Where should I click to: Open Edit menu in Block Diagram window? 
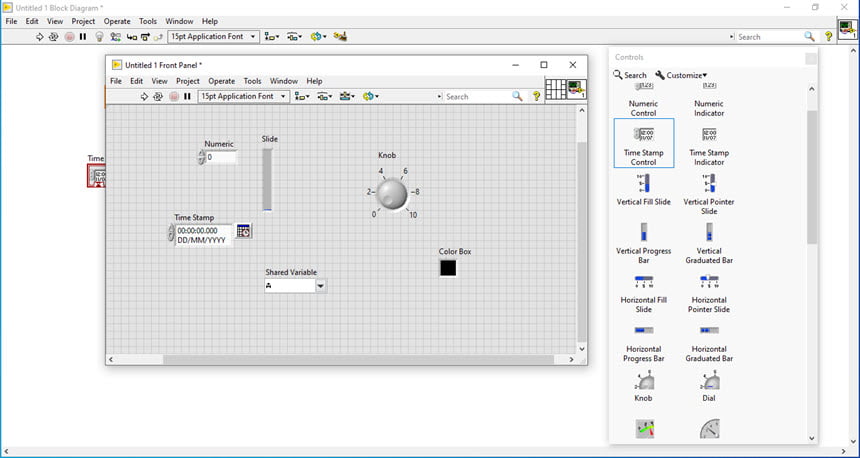tap(32, 21)
